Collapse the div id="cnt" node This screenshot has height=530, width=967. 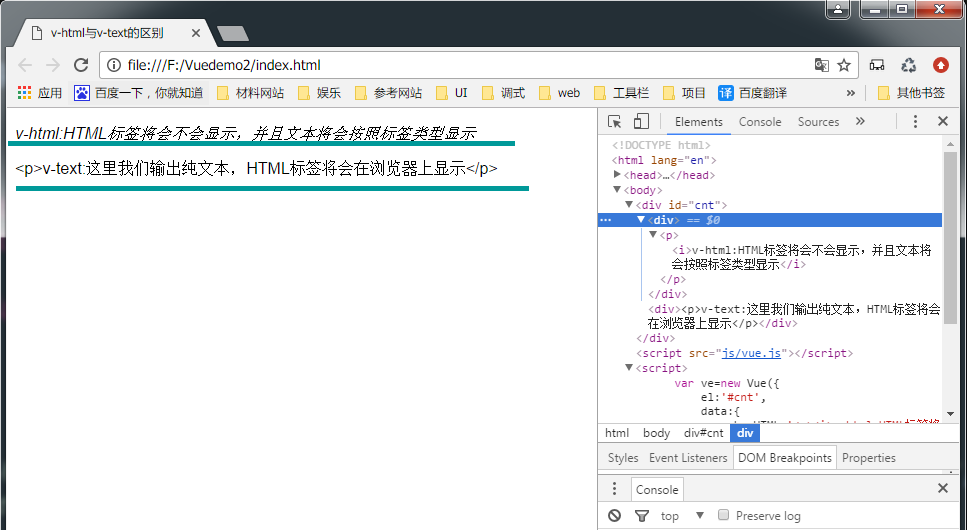(629, 204)
